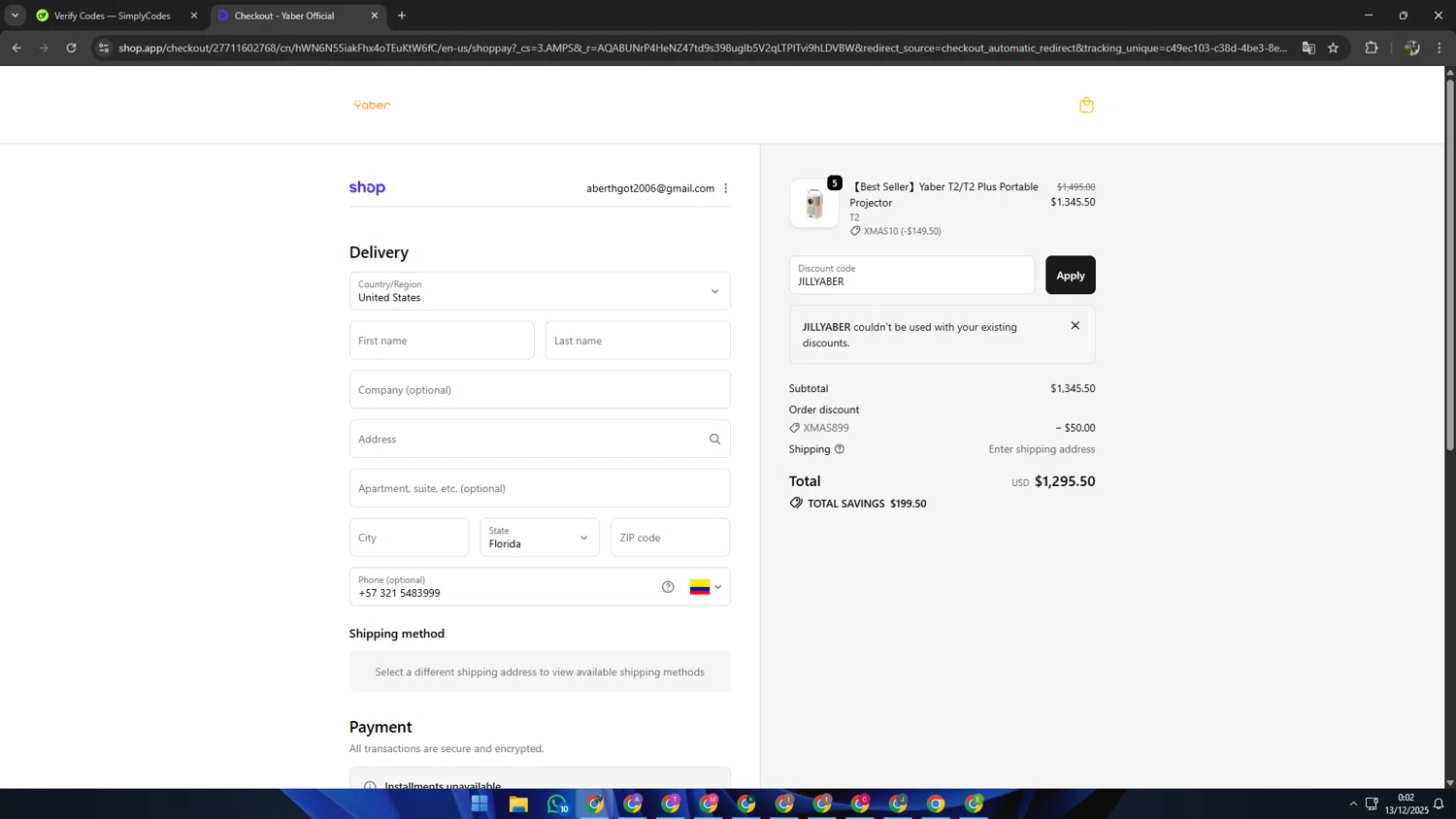The height and width of the screenshot is (819, 1456).
Task: Reload the current page
Action: 71,48
